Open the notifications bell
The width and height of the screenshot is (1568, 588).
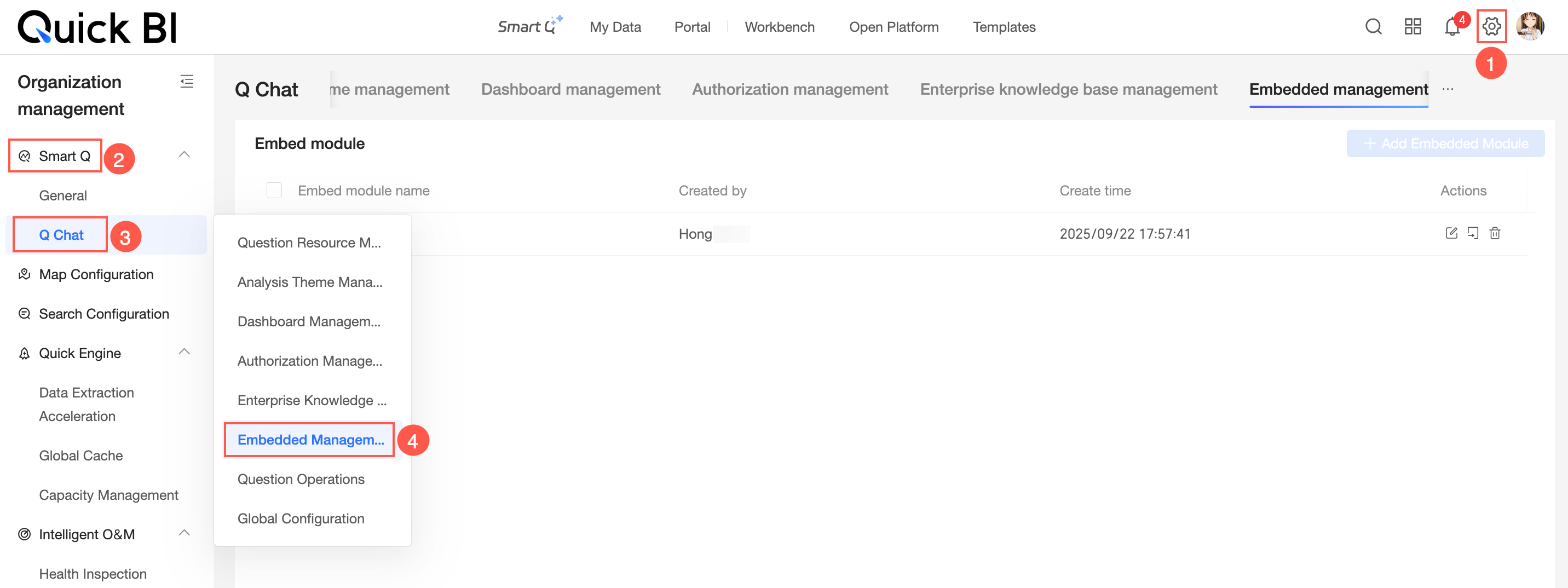[1452, 27]
